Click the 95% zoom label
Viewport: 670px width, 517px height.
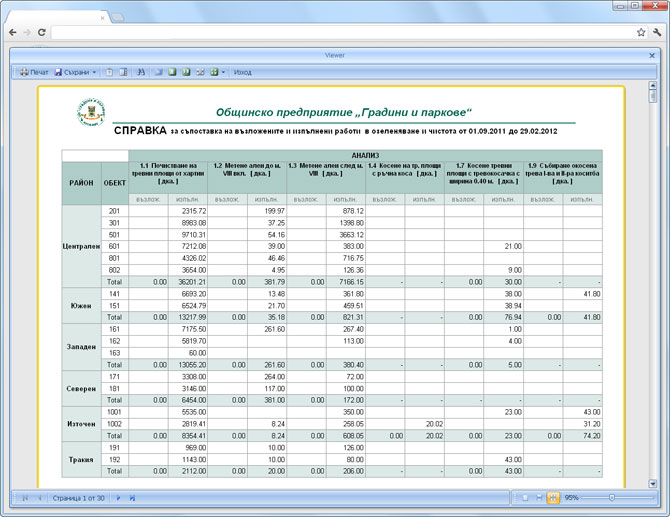coord(571,498)
